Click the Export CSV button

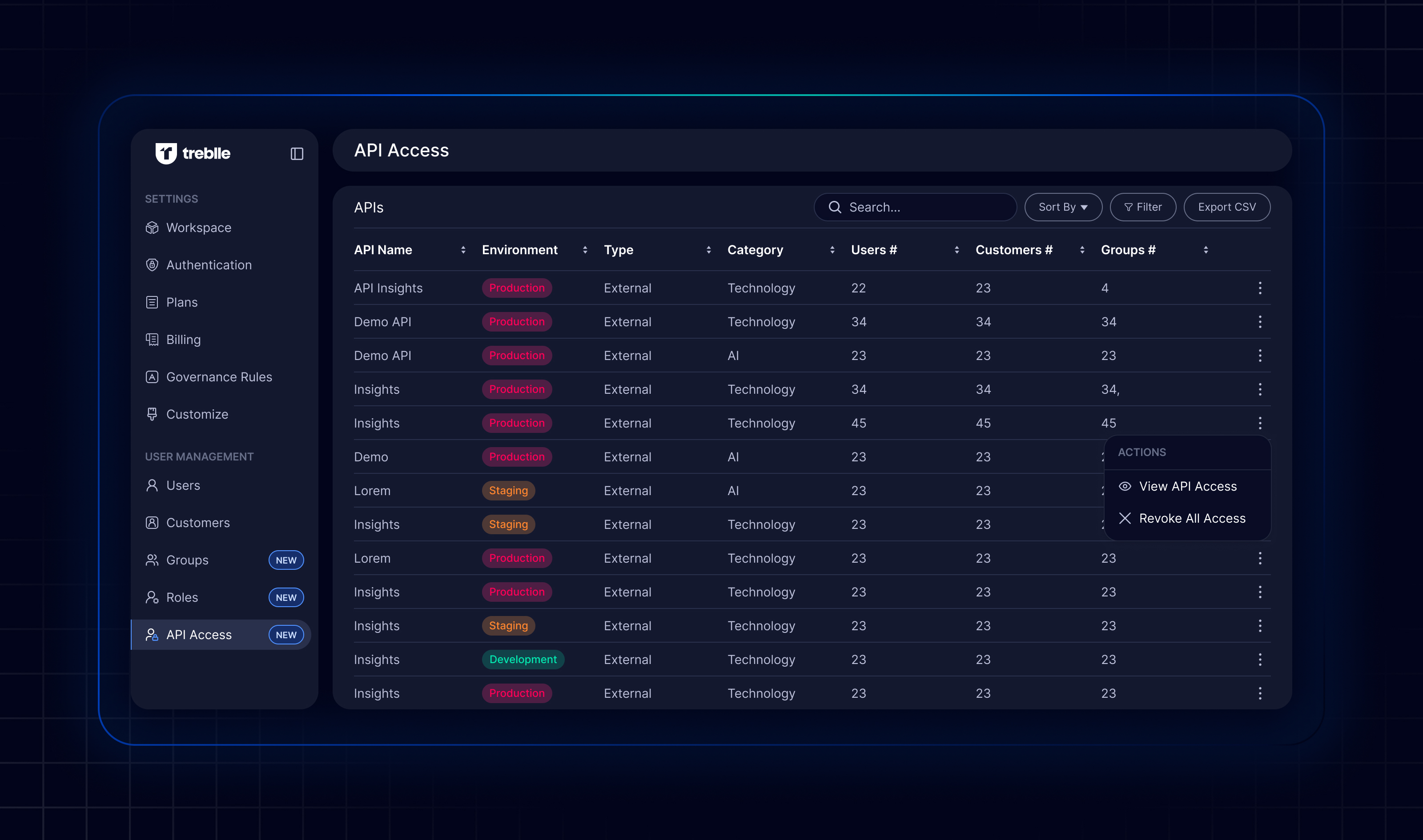pos(1226,207)
